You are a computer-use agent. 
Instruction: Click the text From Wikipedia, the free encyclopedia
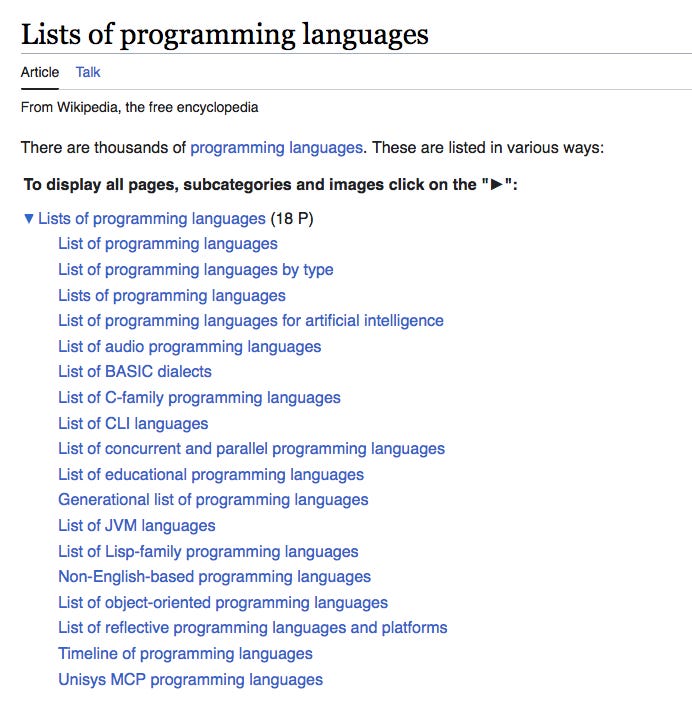(139, 107)
